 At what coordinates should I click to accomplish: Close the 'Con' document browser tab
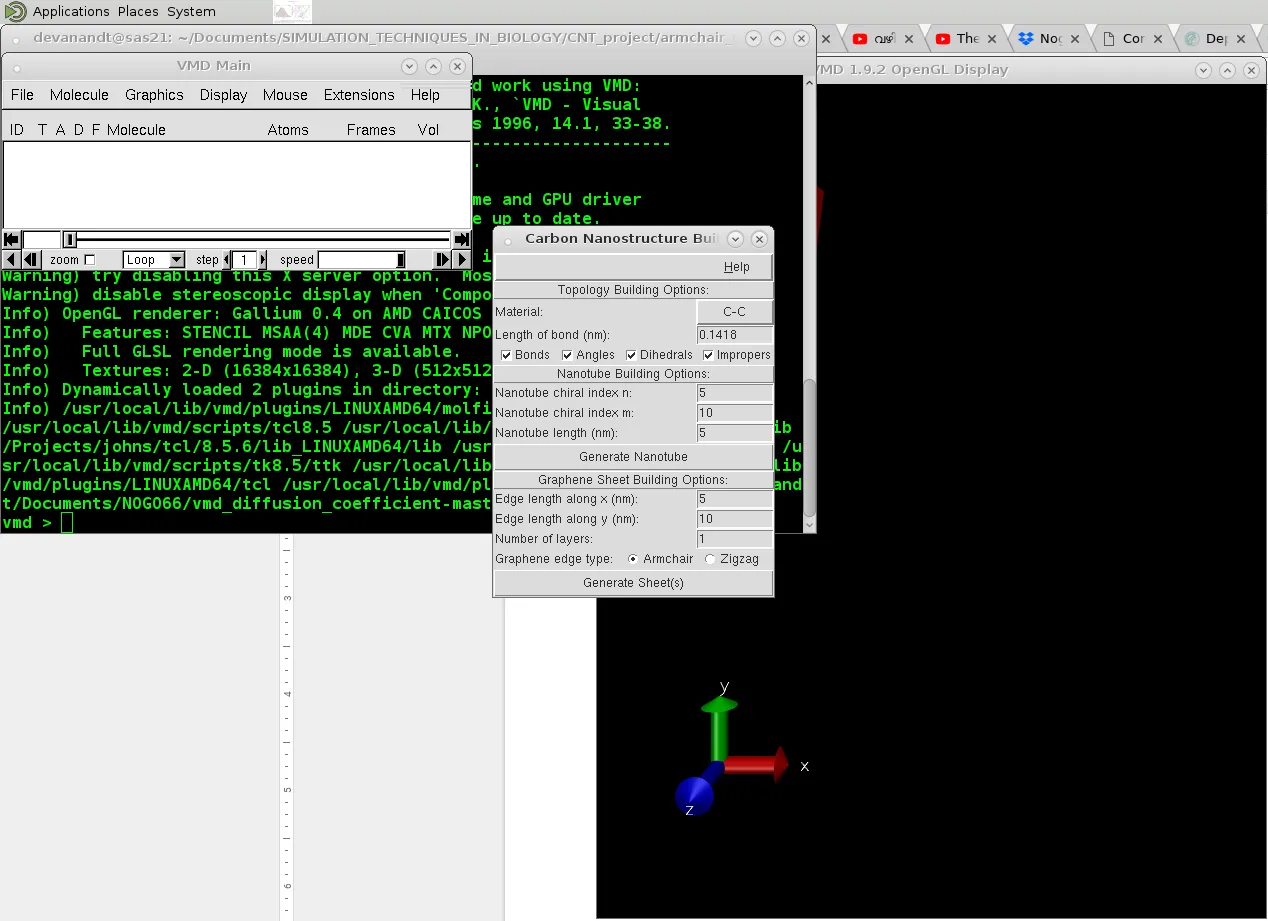tap(1158, 39)
